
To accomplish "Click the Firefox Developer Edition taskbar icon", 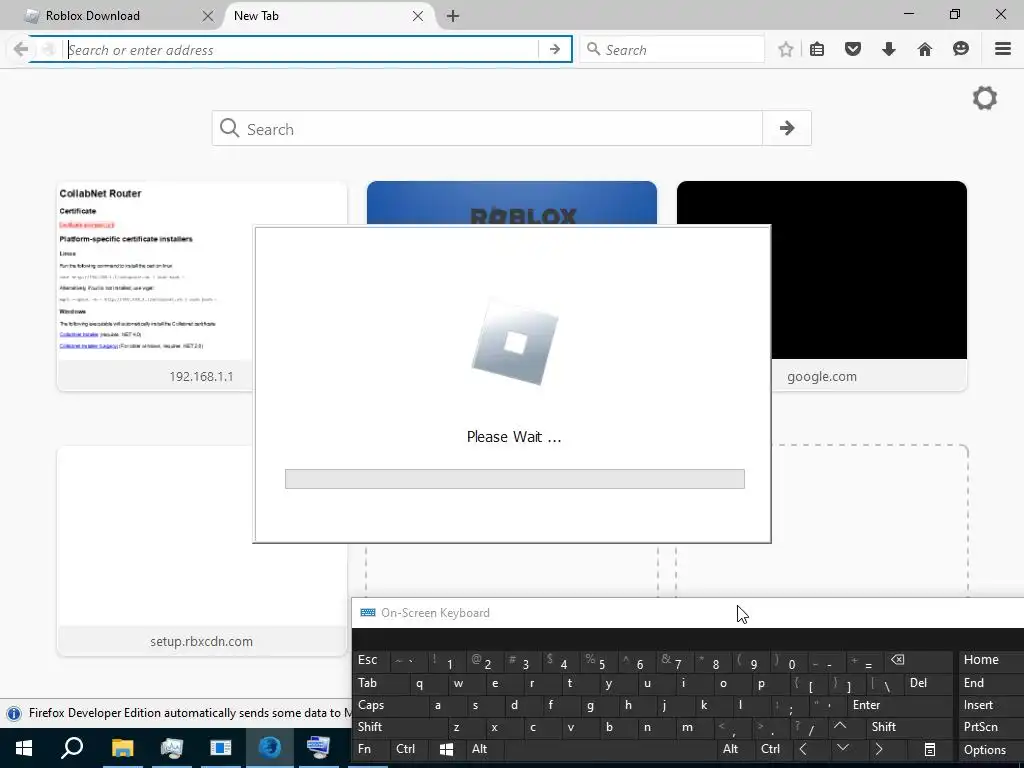I will [x=269, y=748].
